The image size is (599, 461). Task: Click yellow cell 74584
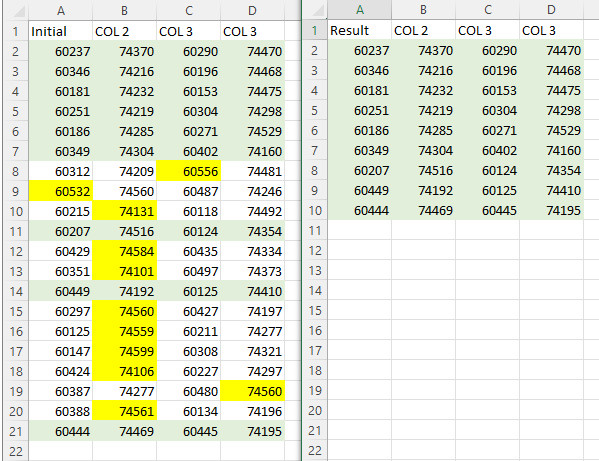pos(125,251)
